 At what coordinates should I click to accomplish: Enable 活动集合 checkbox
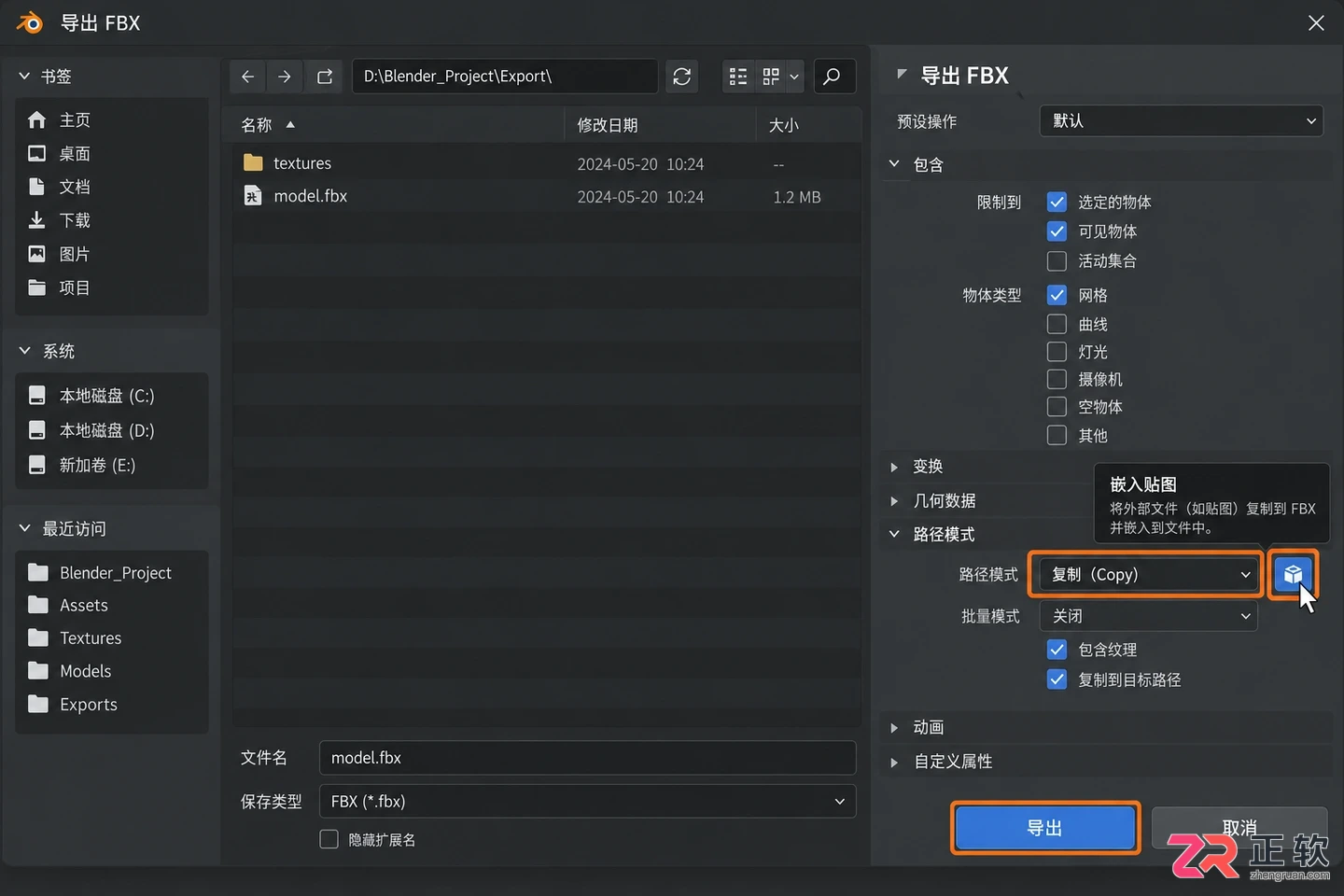coord(1057,260)
